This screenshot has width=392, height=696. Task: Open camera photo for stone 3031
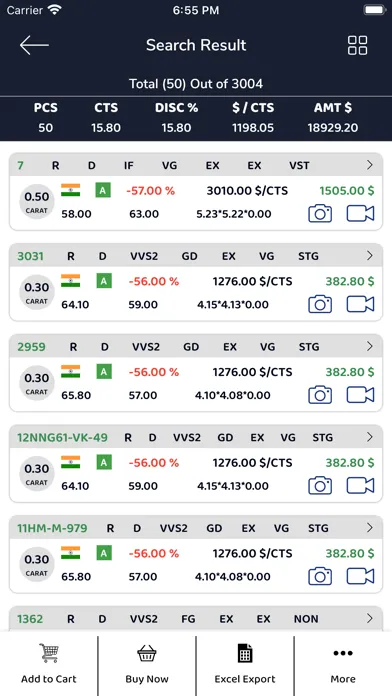point(320,304)
